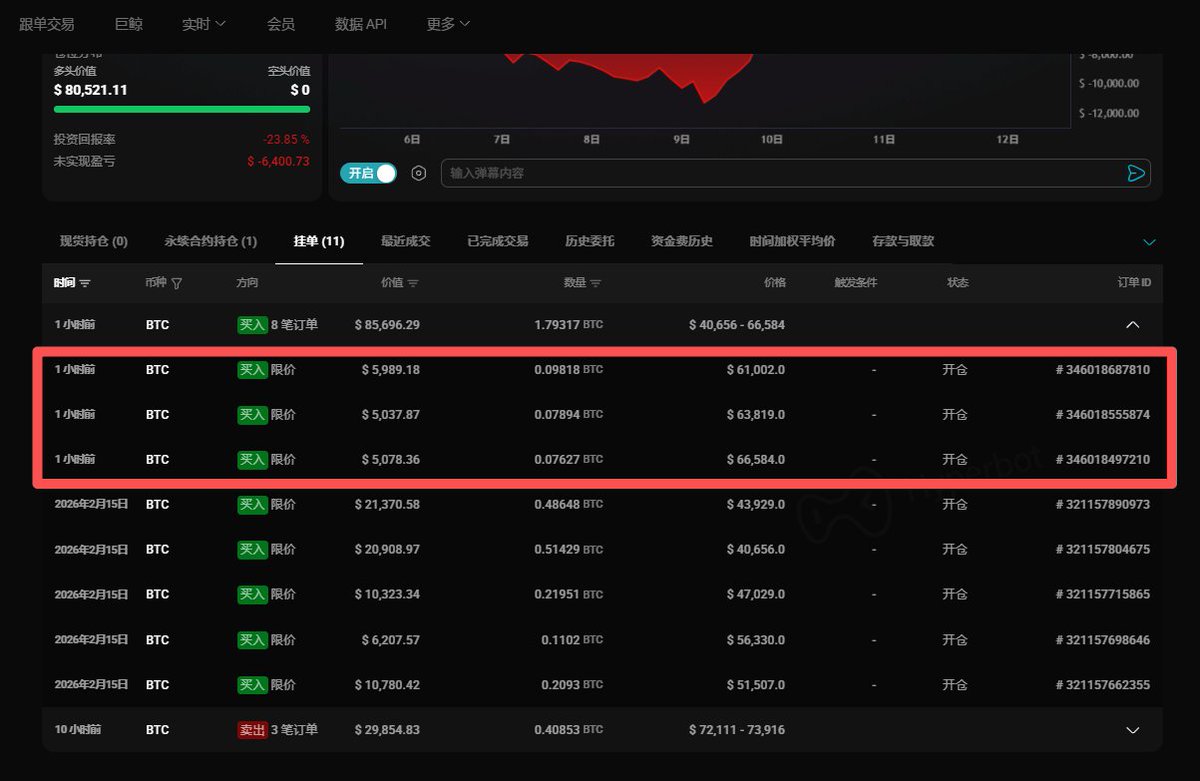
Task: Sort by 价值 column sort icon
Action: point(413,283)
